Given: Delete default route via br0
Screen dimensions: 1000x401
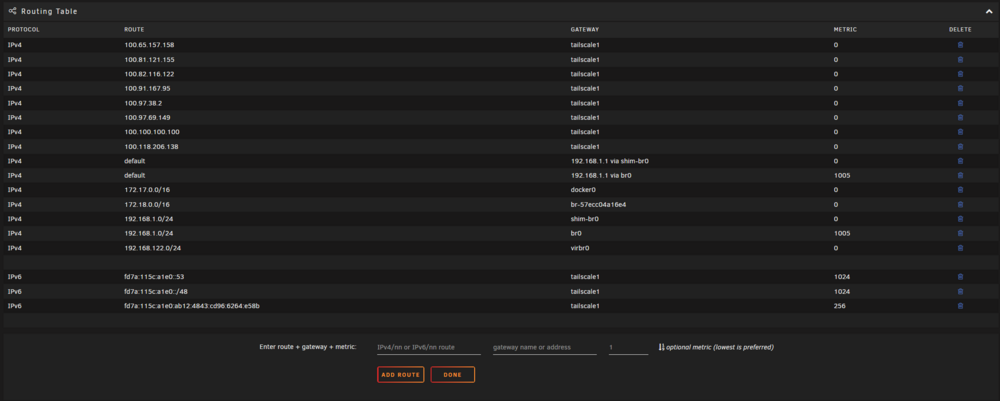Looking at the screenshot, I should click(960, 175).
